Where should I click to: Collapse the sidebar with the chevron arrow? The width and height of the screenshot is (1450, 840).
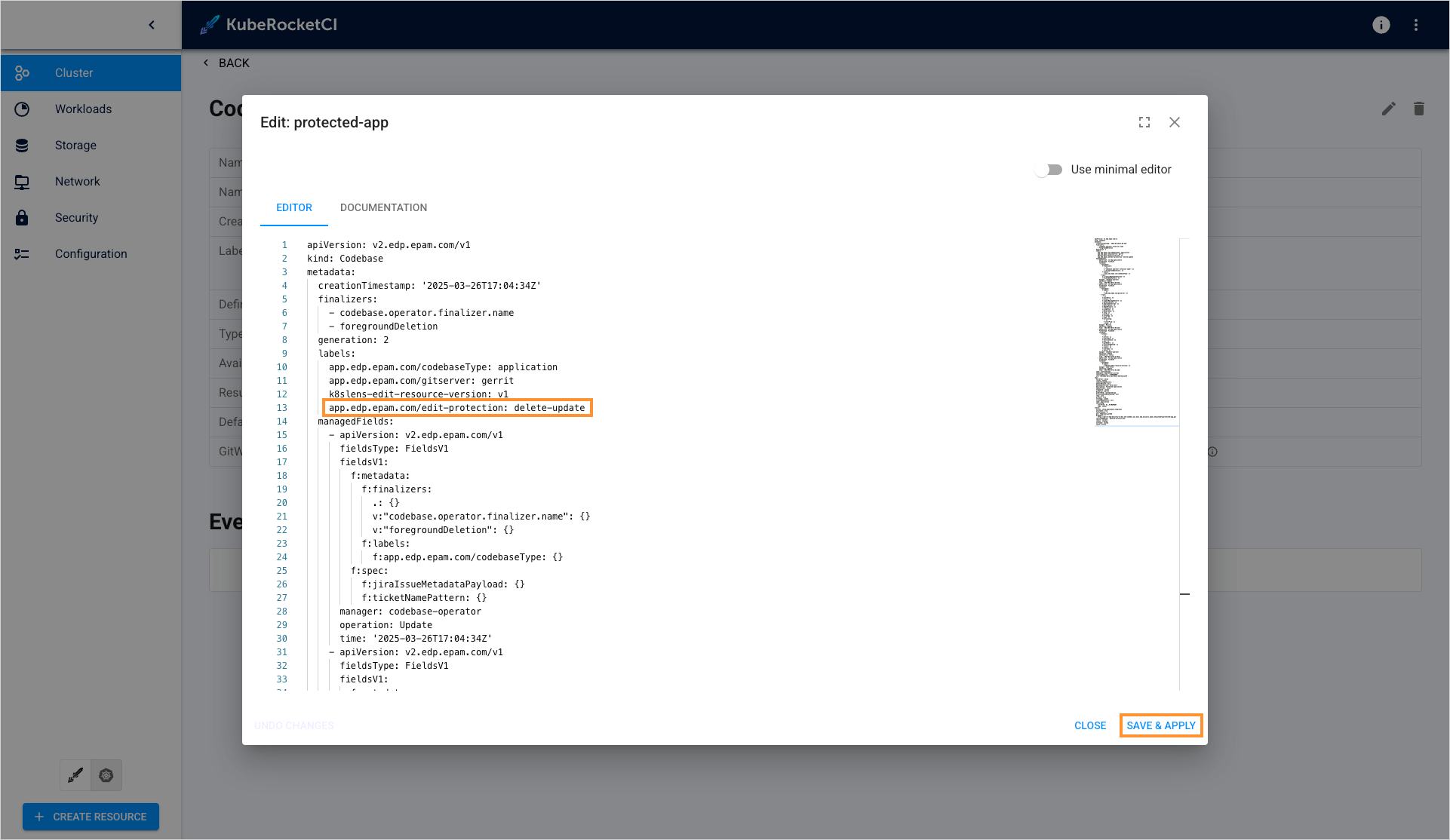coord(152,25)
